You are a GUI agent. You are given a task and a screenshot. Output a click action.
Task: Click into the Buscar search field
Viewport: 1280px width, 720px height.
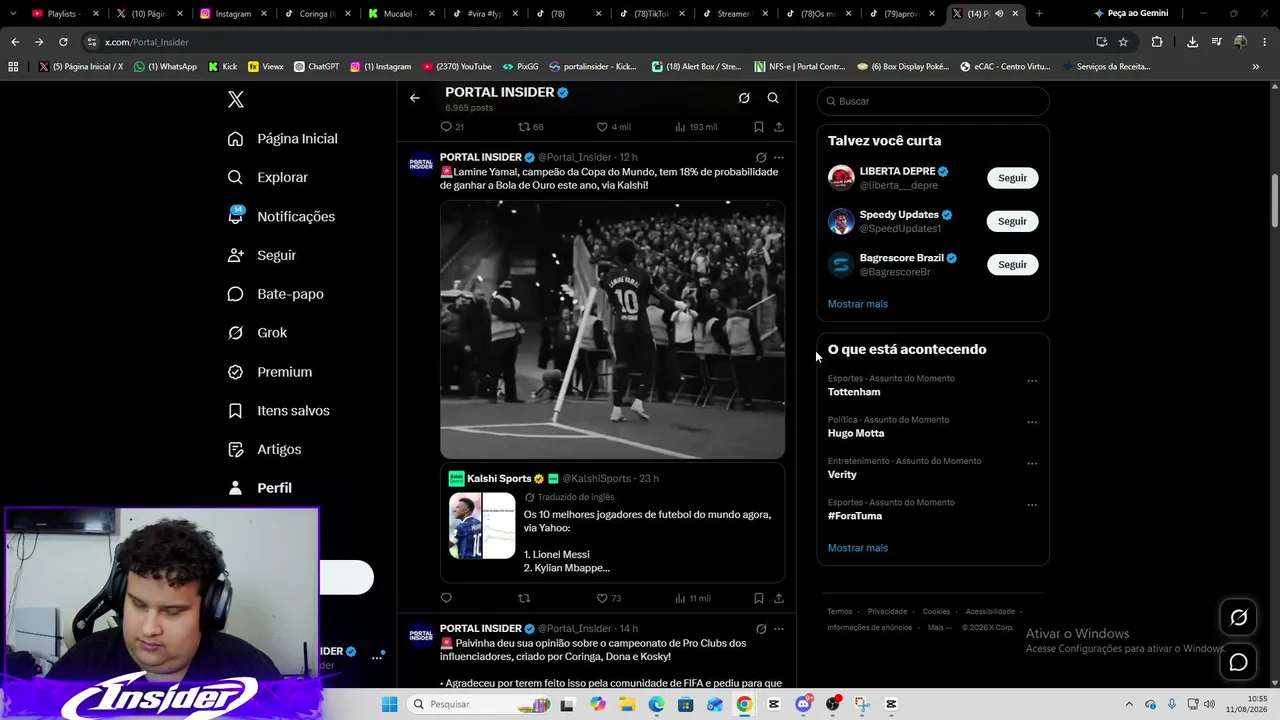pos(933,101)
